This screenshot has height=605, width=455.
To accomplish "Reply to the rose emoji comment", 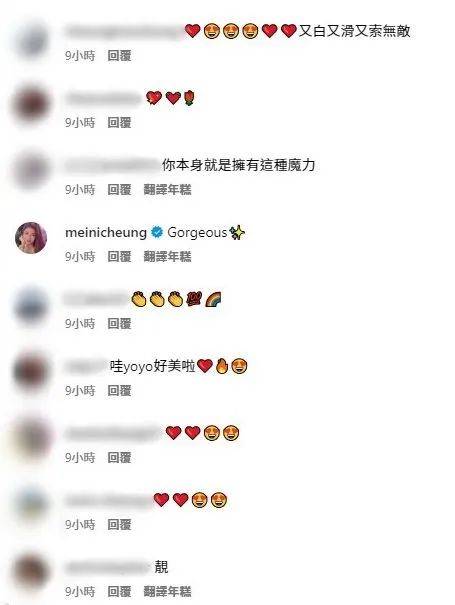I will pos(119,123).
